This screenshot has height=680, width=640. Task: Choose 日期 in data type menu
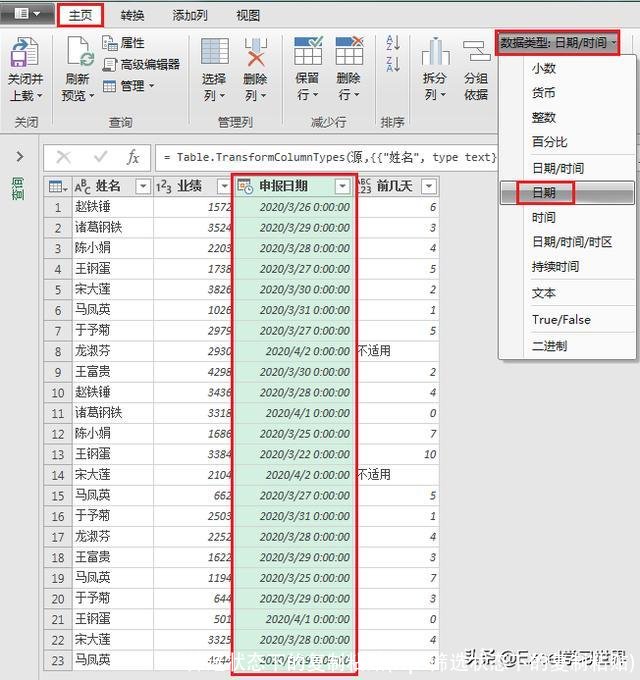click(x=567, y=193)
